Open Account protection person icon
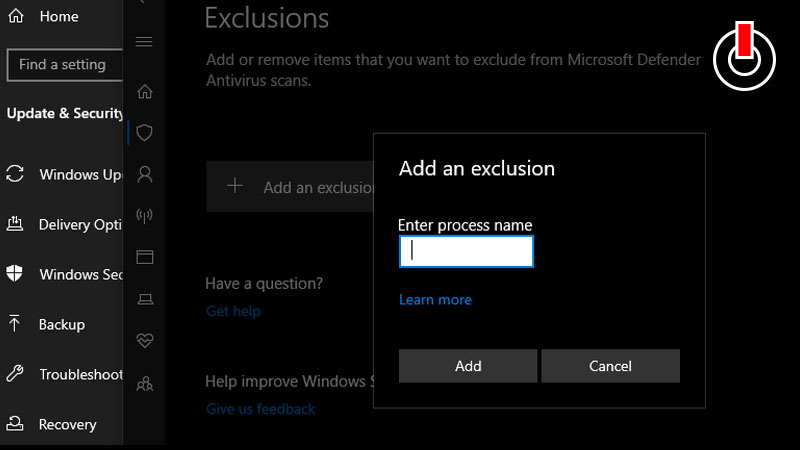This screenshot has width=800, height=450. click(145, 174)
